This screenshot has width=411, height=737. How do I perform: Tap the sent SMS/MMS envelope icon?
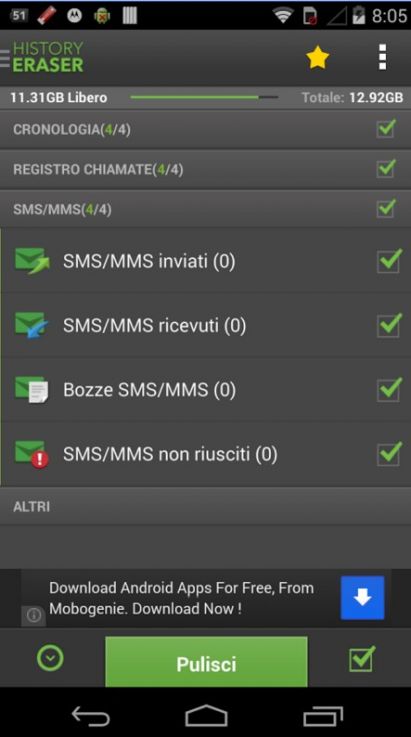coord(32,261)
